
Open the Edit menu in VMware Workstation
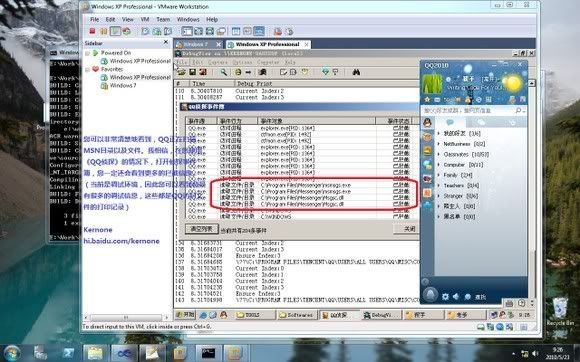click(x=110, y=19)
